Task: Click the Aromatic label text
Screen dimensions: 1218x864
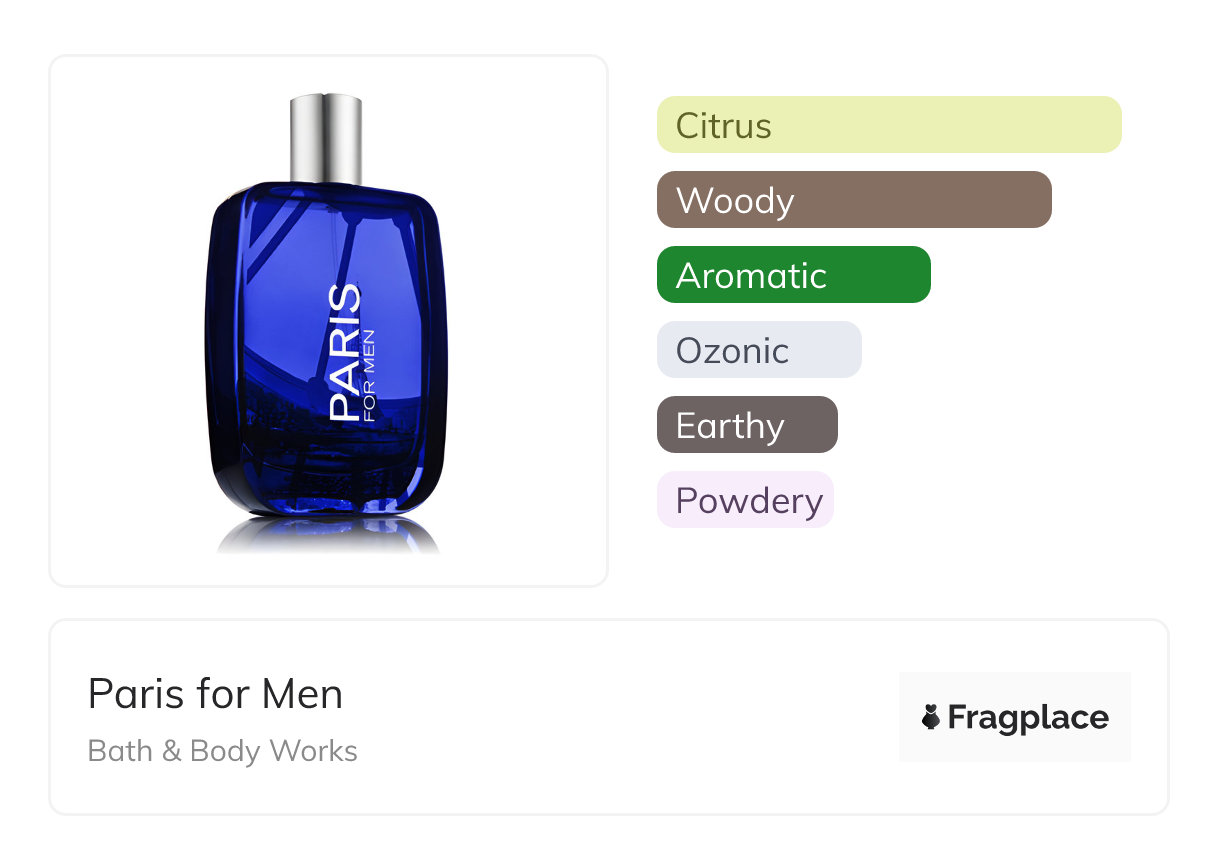Action: [x=751, y=276]
